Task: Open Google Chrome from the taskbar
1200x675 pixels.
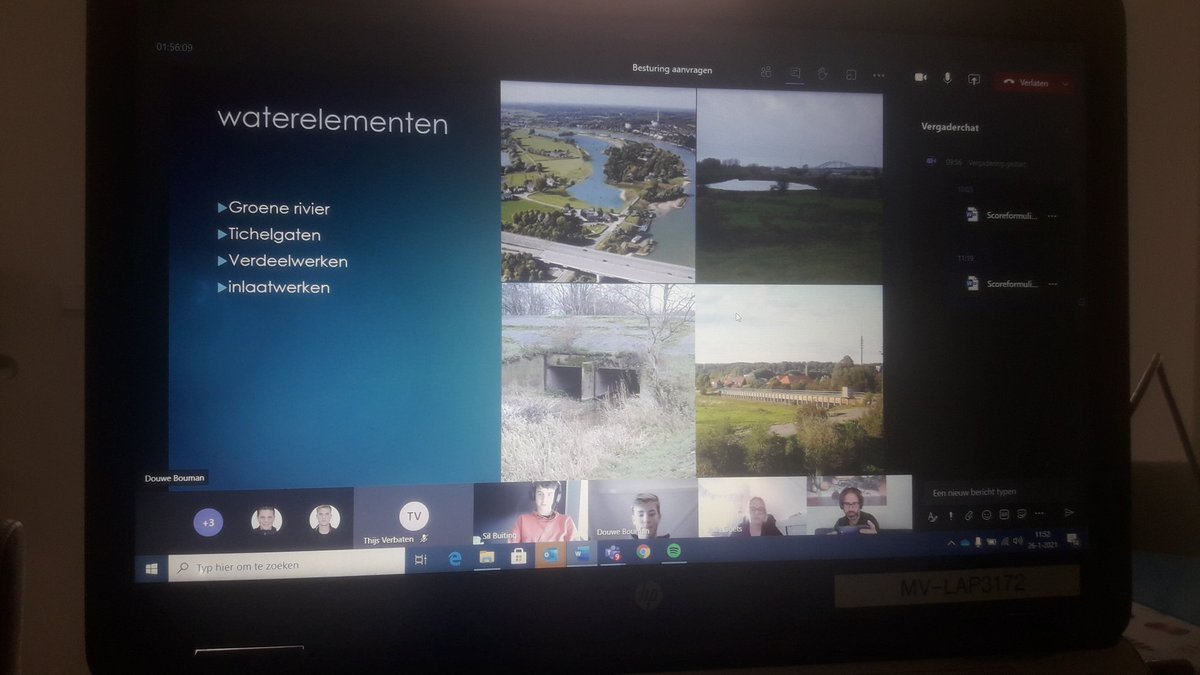Action: [x=643, y=551]
